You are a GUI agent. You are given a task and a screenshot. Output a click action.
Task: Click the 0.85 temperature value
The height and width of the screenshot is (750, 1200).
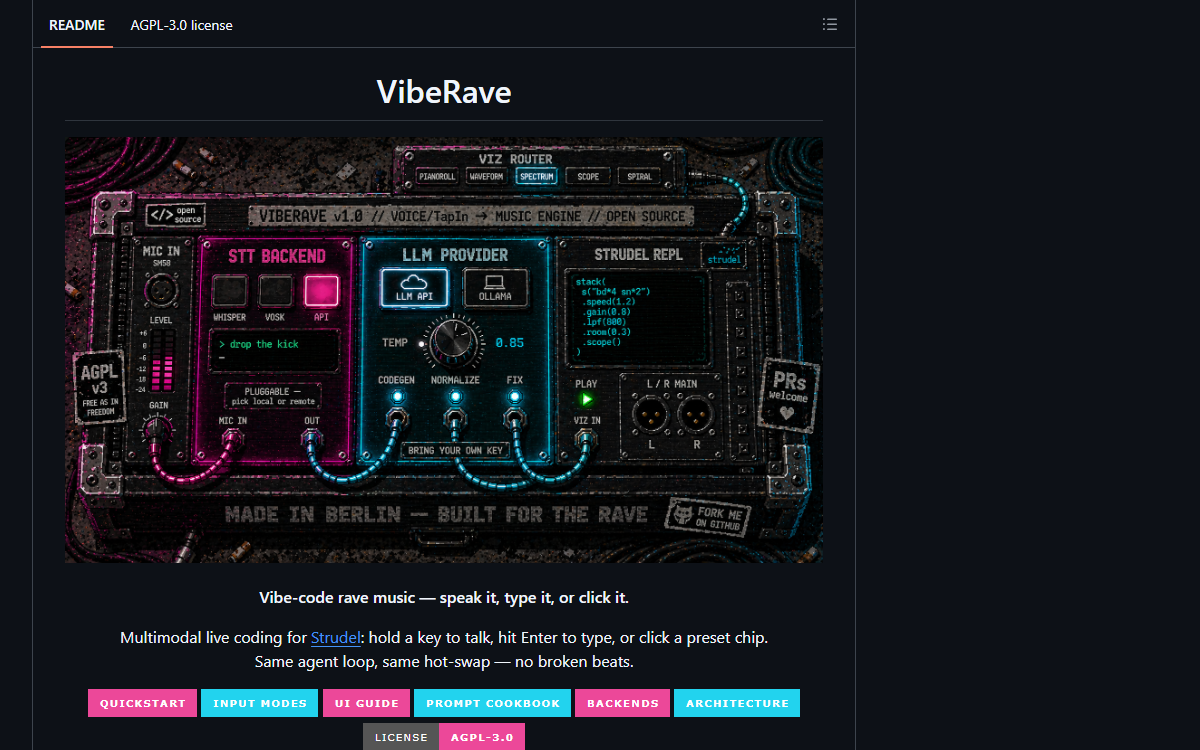point(510,342)
